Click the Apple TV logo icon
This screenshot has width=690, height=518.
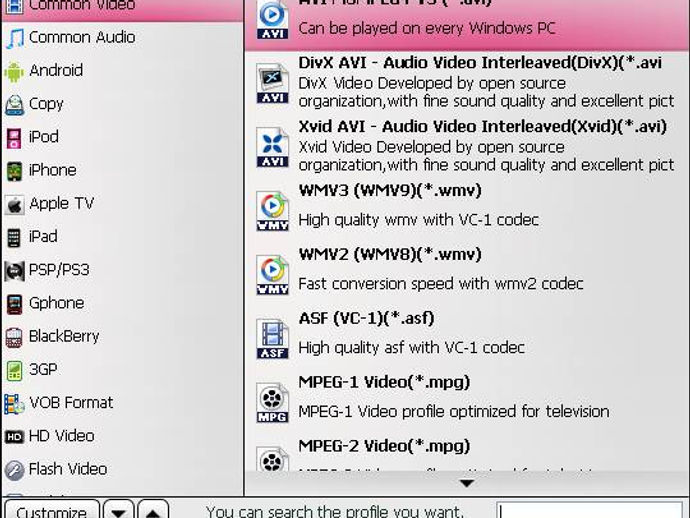pos(15,205)
